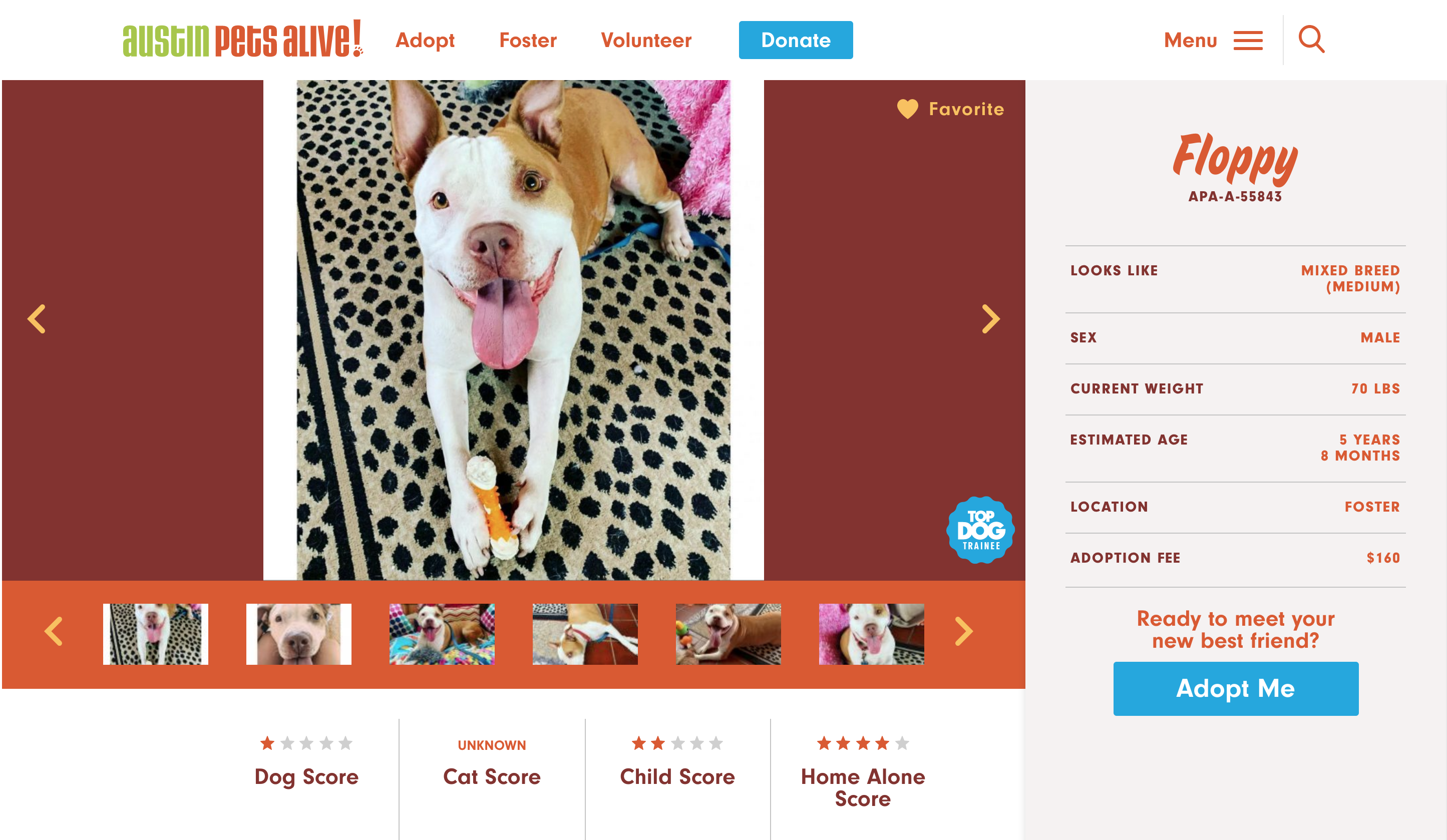The height and width of the screenshot is (840, 1447).
Task: Click the Top Dog Trainee badge
Action: click(x=981, y=530)
